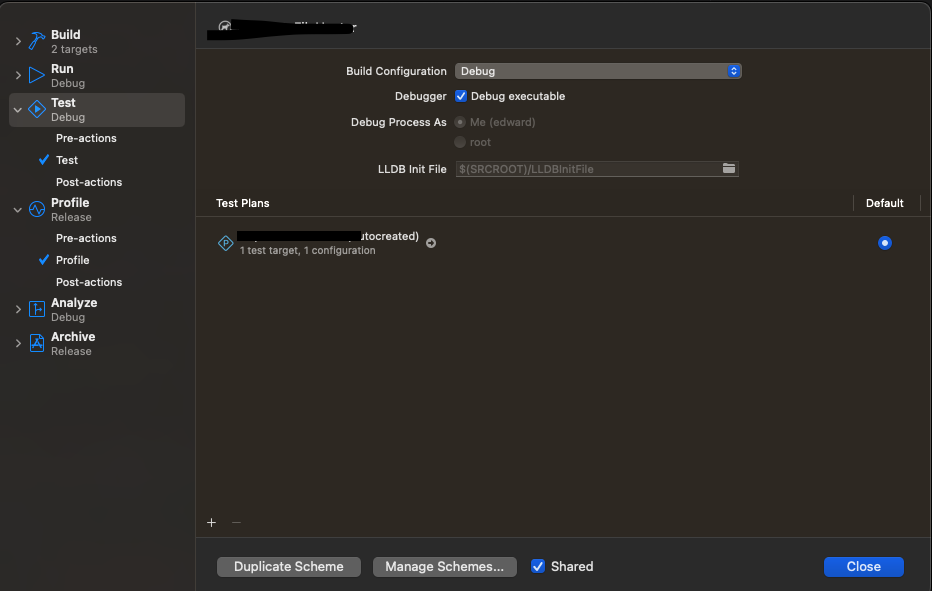Screen dimensions: 932x591
Task: Click the test plan arrow navigation icon
Action: point(431,243)
